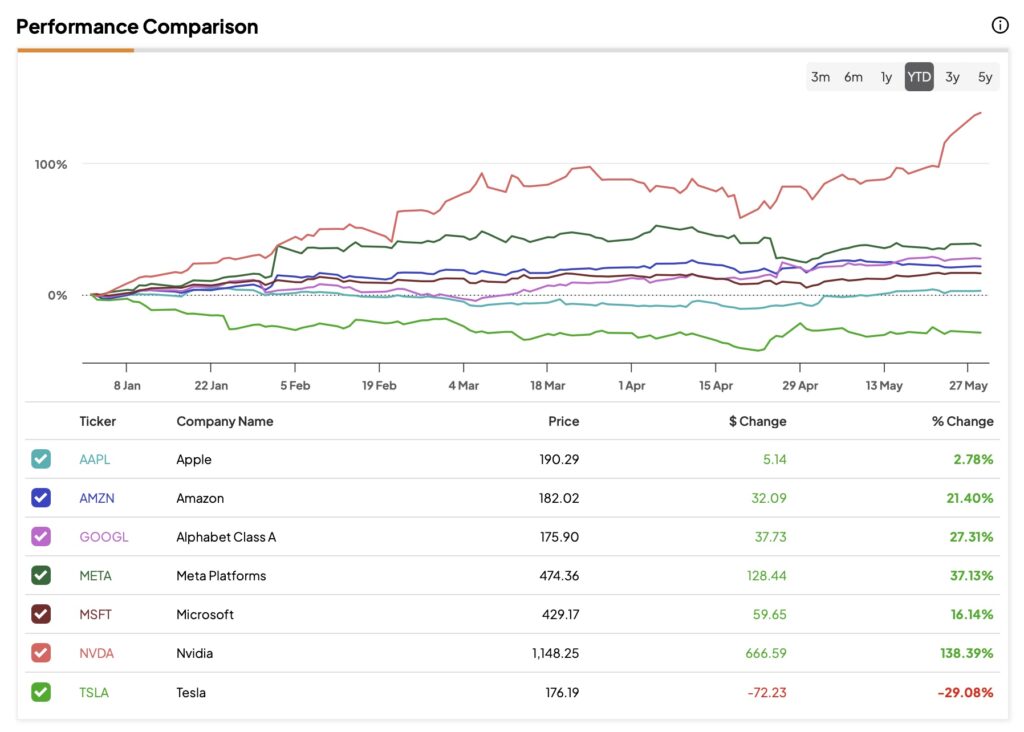Click the Tesla company name

pyautogui.click(x=191, y=692)
